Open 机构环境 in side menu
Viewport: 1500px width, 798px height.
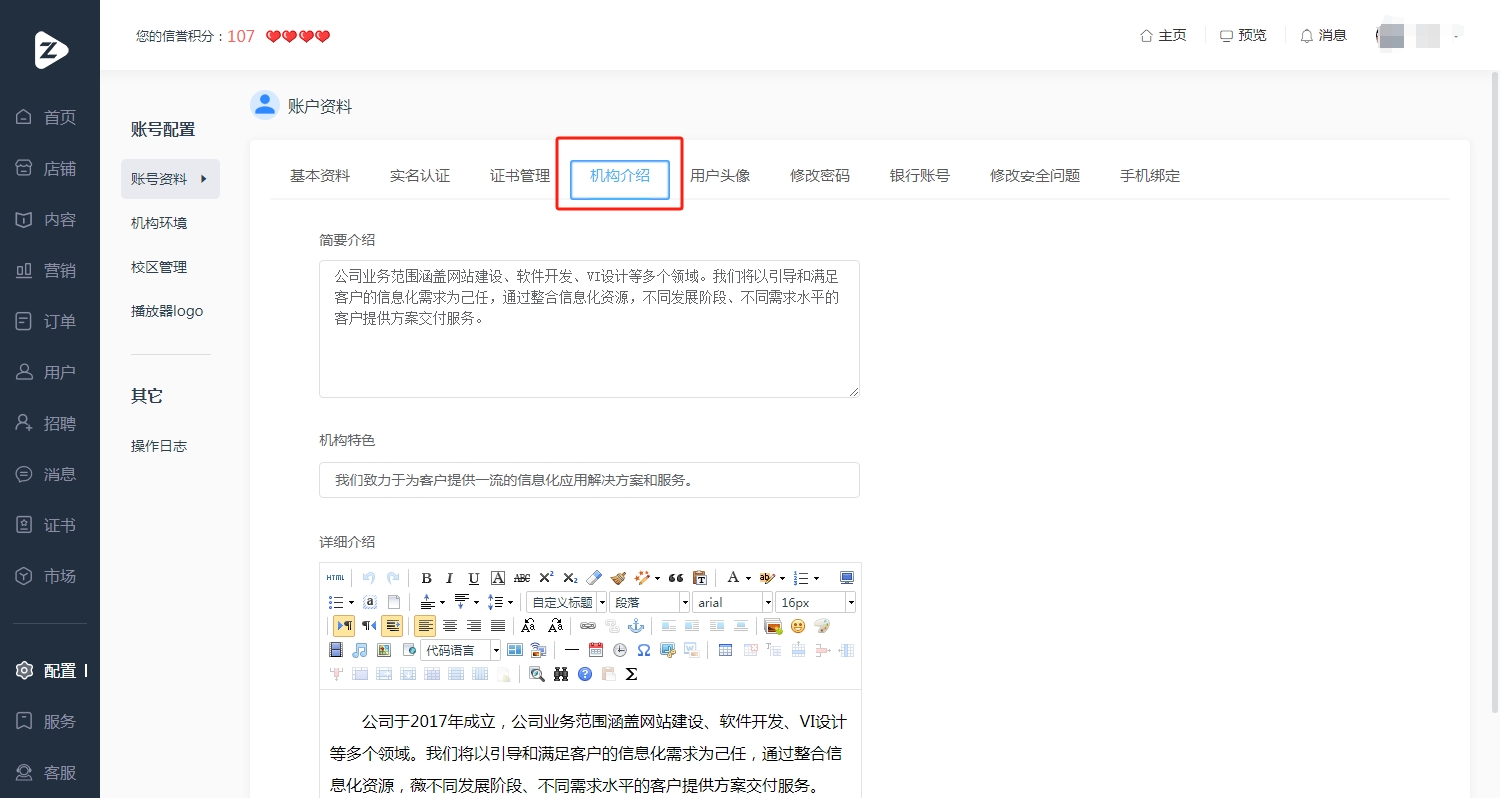pyautogui.click(x=159, y=223)
